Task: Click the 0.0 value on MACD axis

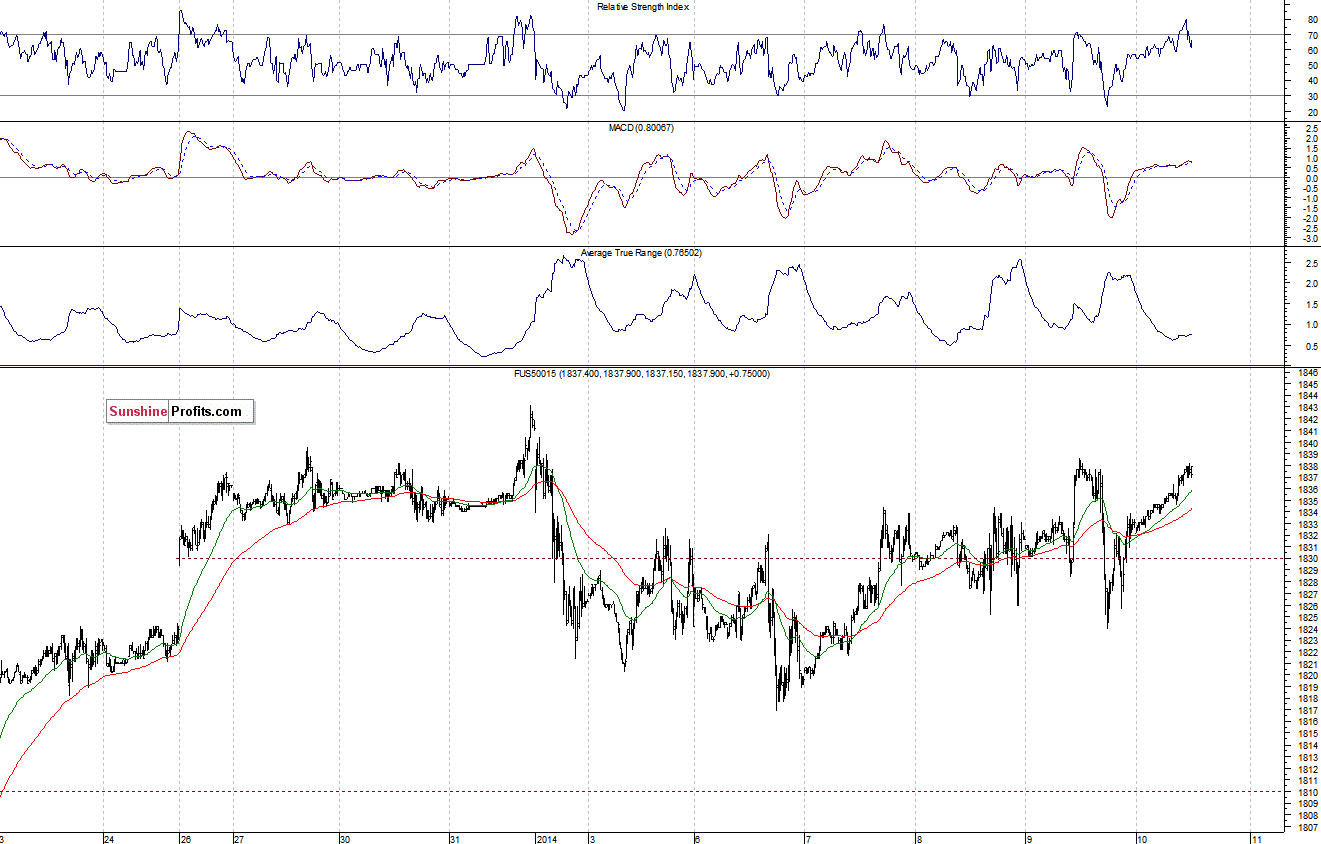Action: [1310, 178]
